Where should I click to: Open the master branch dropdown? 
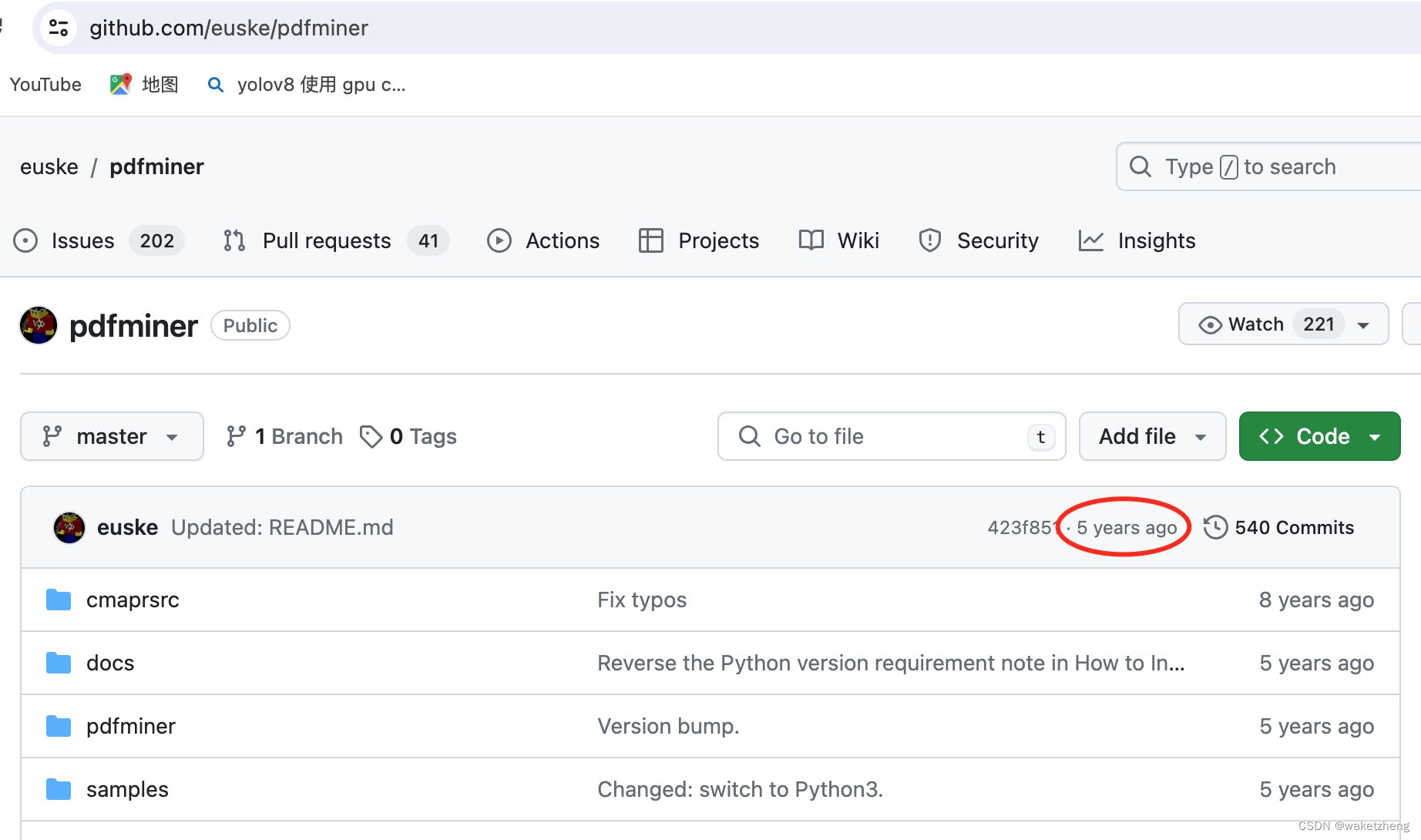point(113,436)
